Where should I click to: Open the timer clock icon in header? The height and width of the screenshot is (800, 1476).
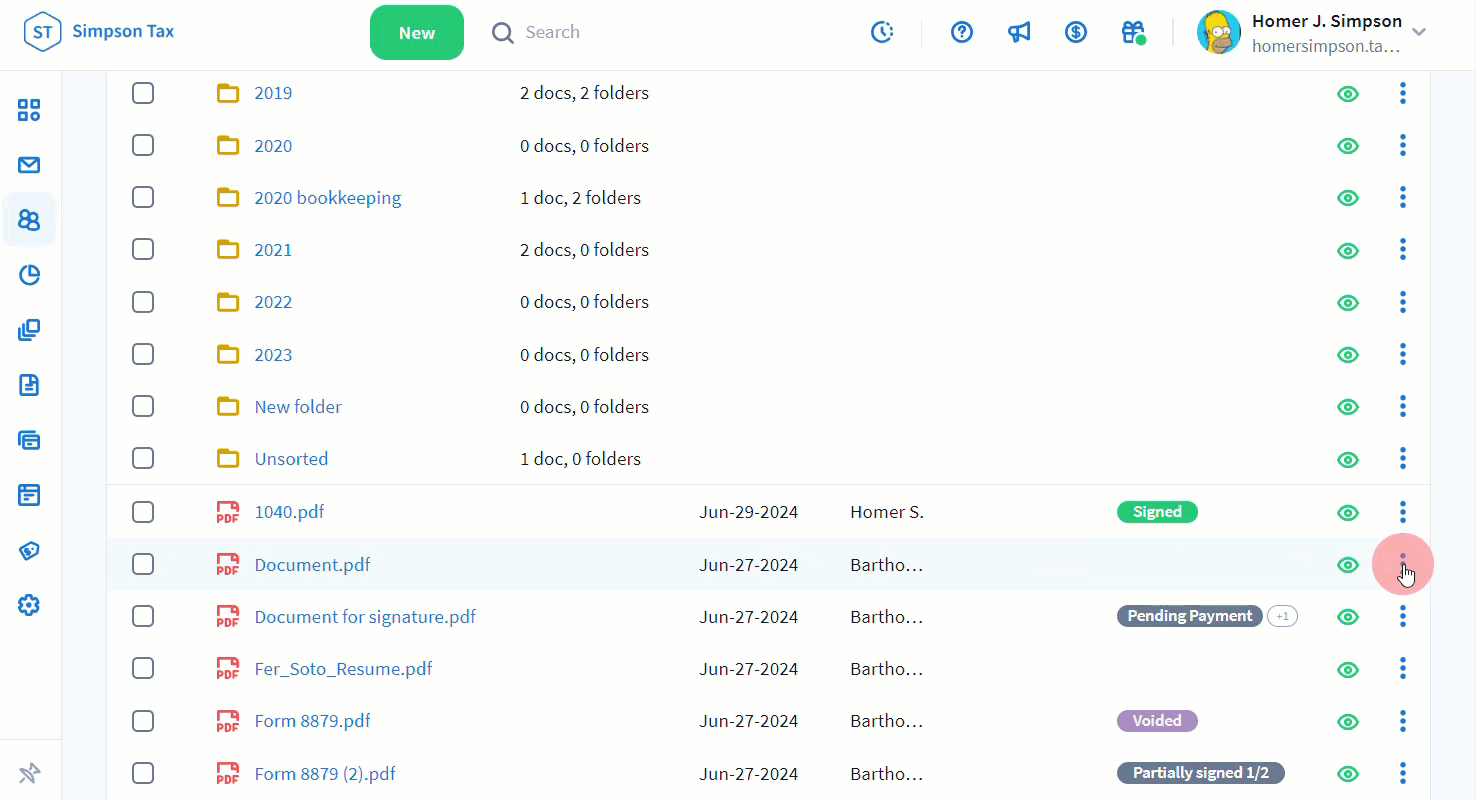pyautogui.click(x=882, y=32)
